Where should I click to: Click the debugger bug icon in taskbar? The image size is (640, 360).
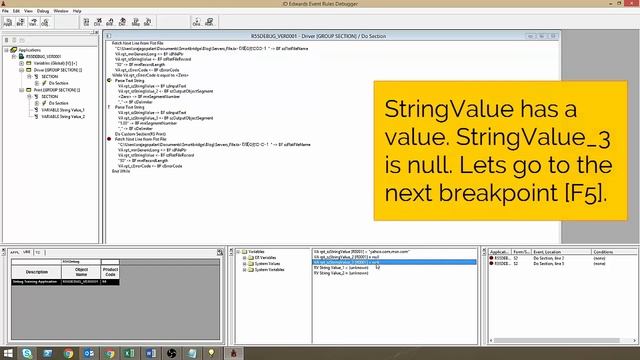(233, 353)
